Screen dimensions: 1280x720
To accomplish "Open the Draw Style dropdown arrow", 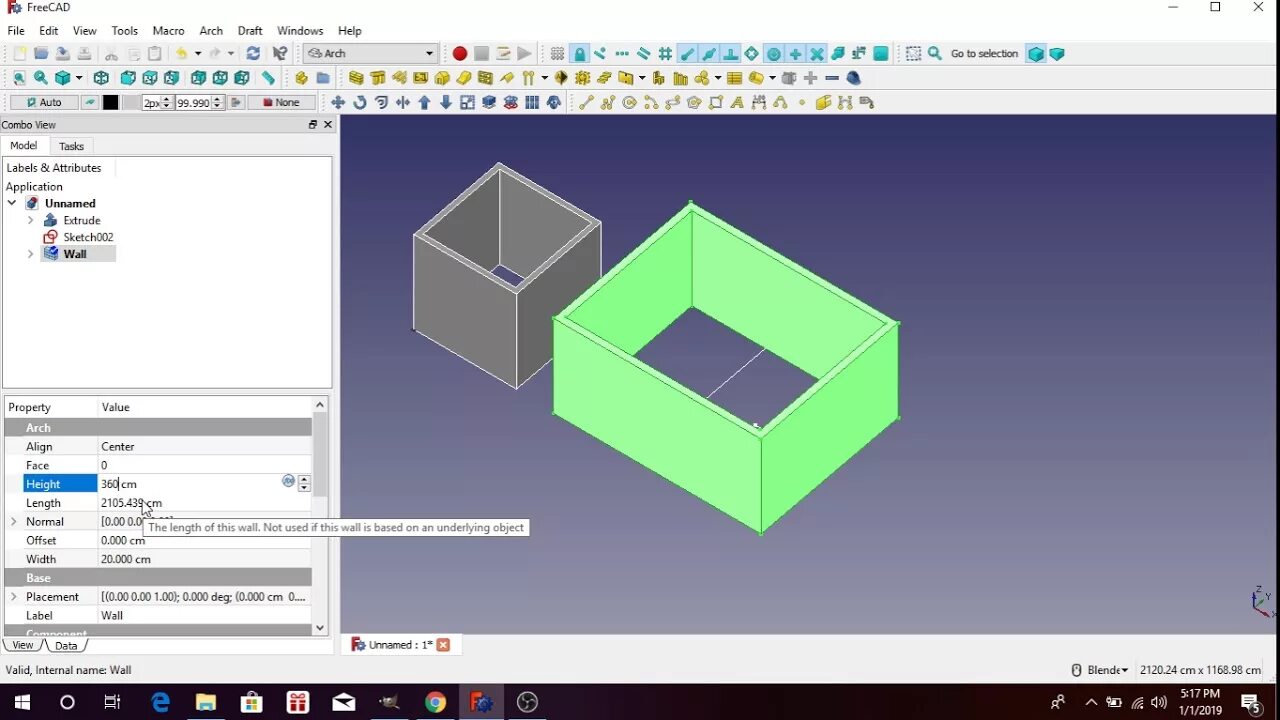I will pos(79,78).
